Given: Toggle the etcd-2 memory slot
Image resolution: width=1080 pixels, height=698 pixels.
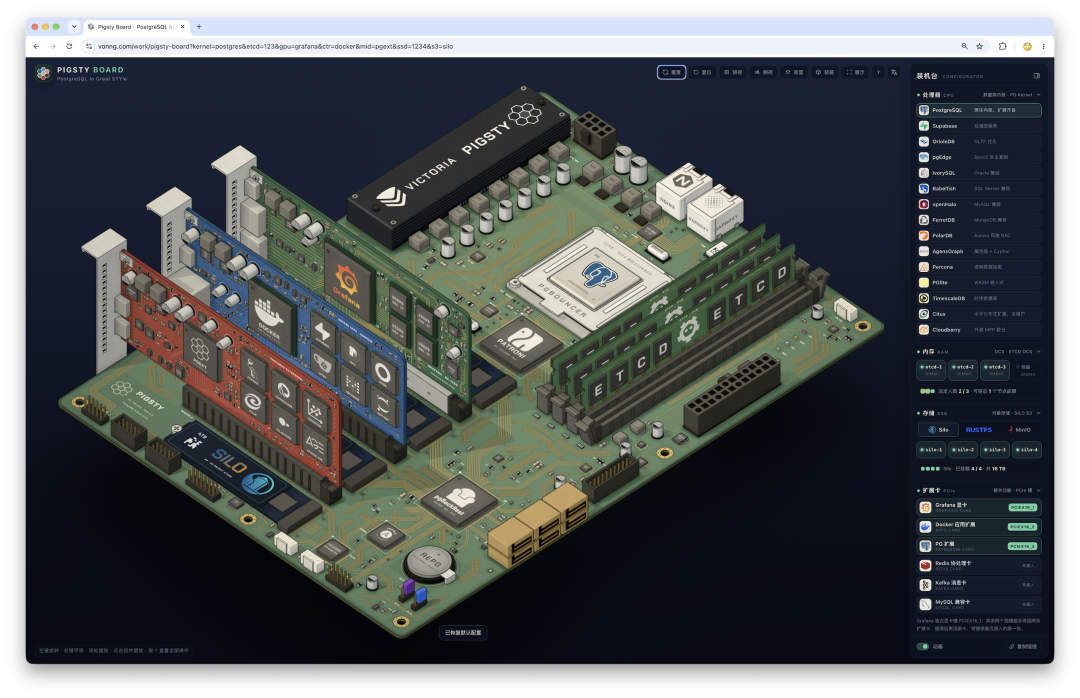Looking at the screenshot, I should click(963, 369).
